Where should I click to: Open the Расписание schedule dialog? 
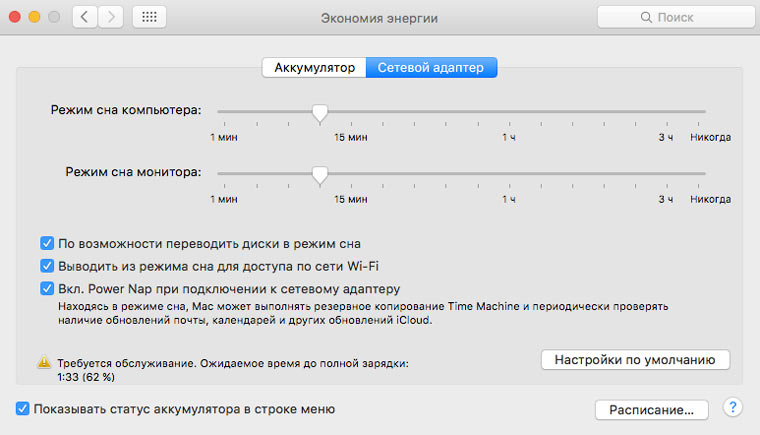click(652, 410)
